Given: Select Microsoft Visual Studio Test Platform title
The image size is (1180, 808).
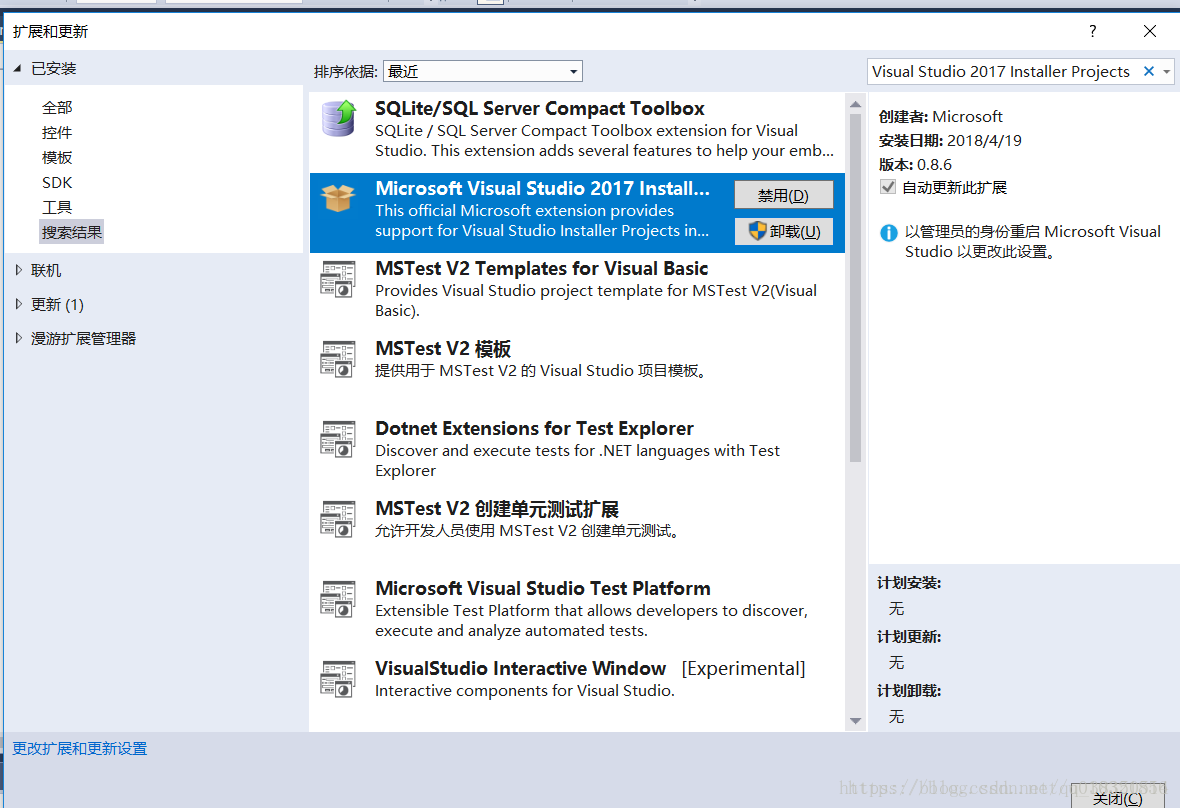Looking at the screenshot, I should click(543, 588).
